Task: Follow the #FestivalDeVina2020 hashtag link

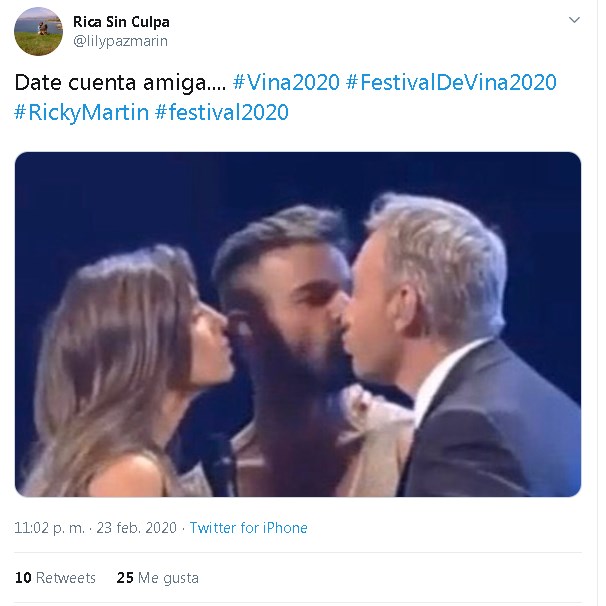Action: click(x=451, y=82)
